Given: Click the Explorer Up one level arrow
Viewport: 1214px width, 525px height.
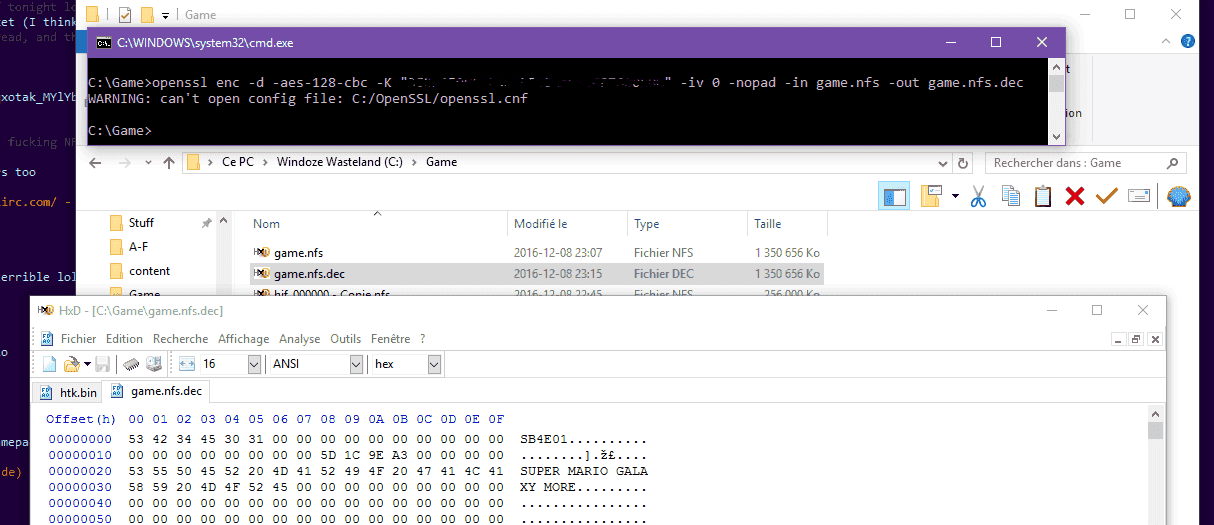Looking at the screenshot, I should pyautogui.click(x=169, y=163).
